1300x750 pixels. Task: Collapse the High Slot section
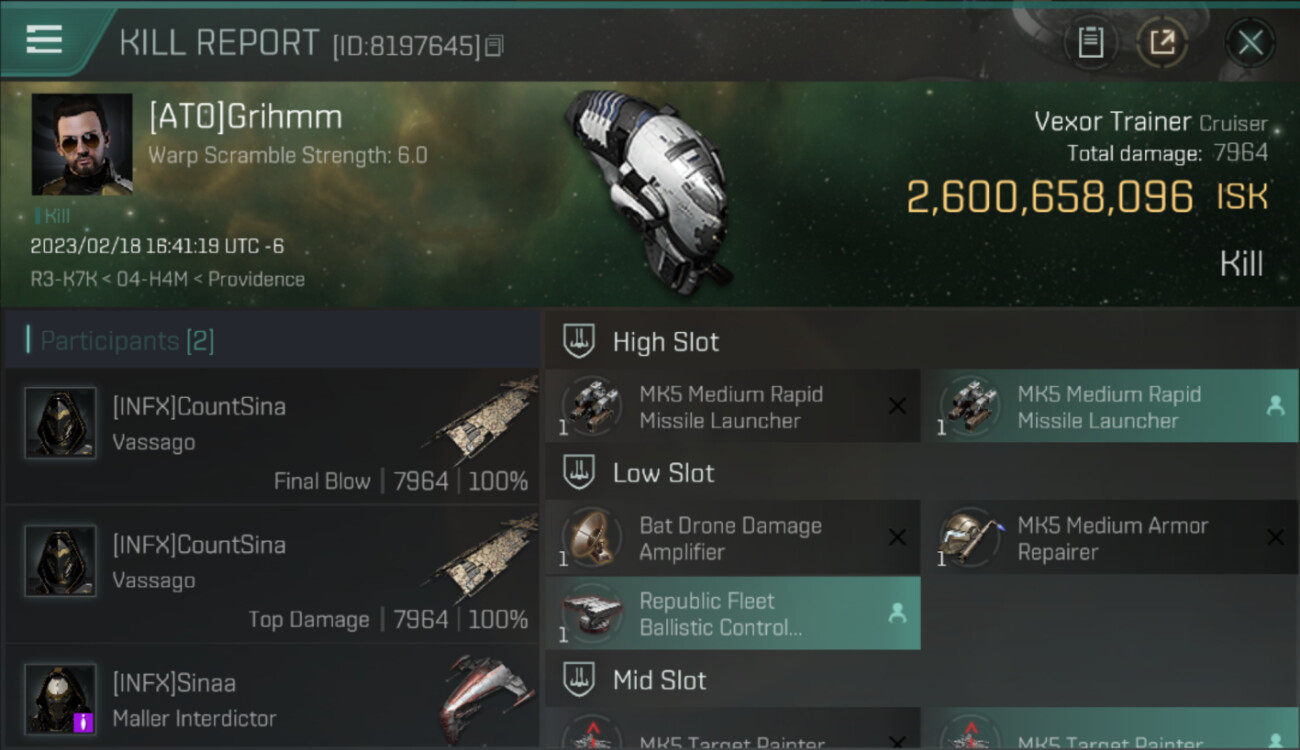point(578,341)
